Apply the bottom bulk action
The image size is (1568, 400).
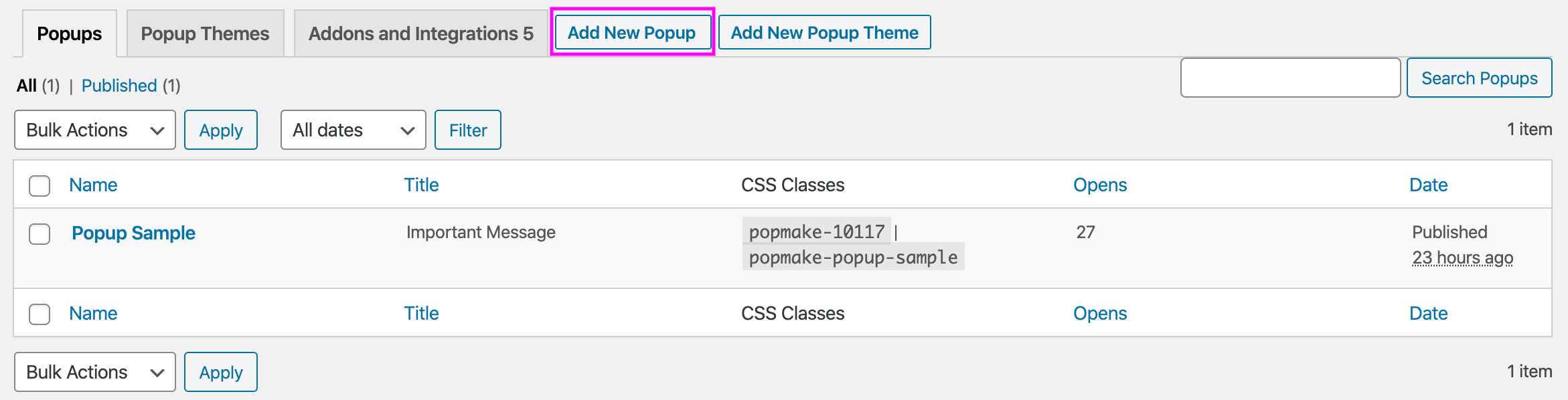[x=221, y=372]
